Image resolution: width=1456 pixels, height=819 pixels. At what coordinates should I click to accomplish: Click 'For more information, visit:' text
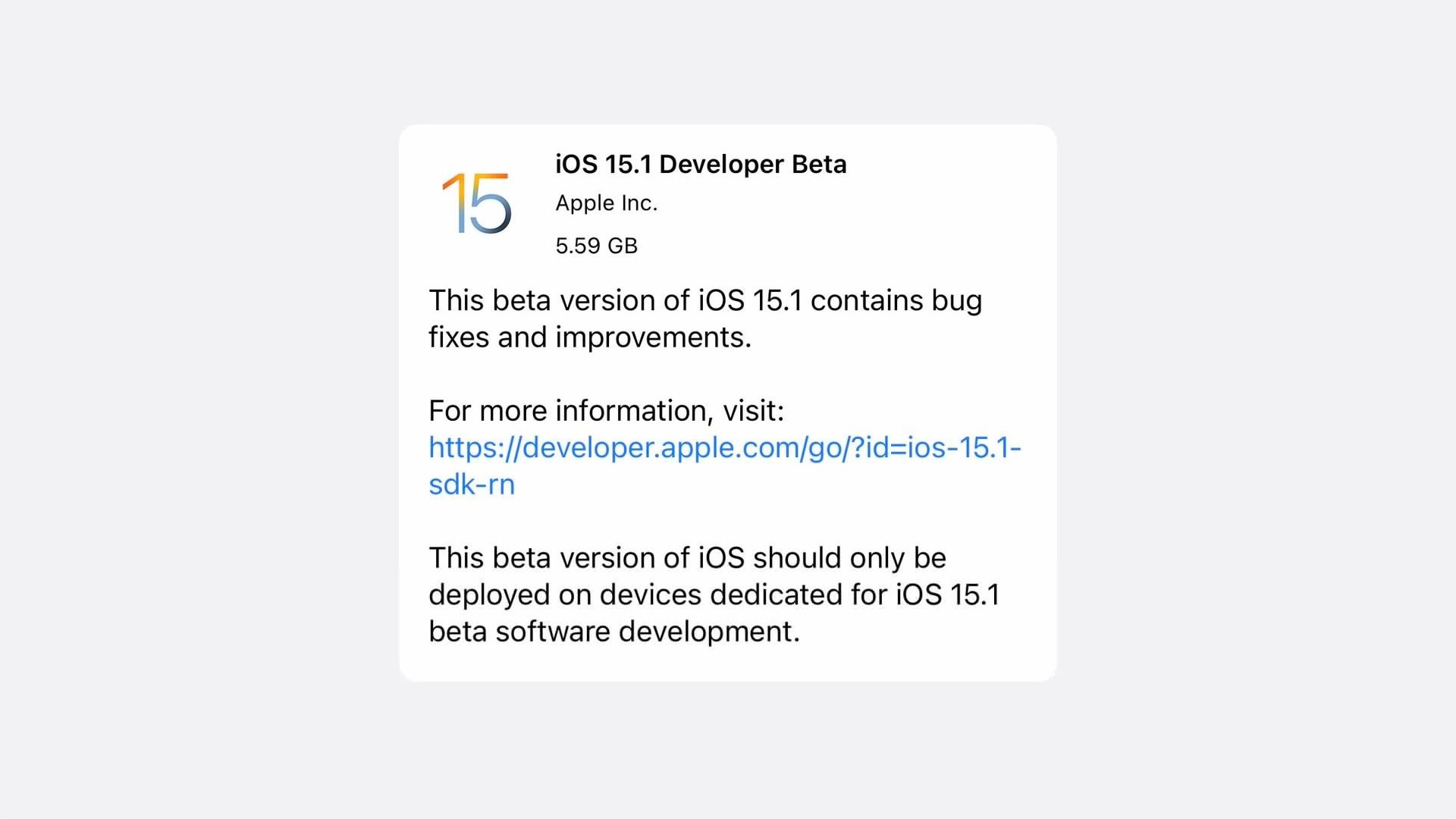tap(606, 411)
